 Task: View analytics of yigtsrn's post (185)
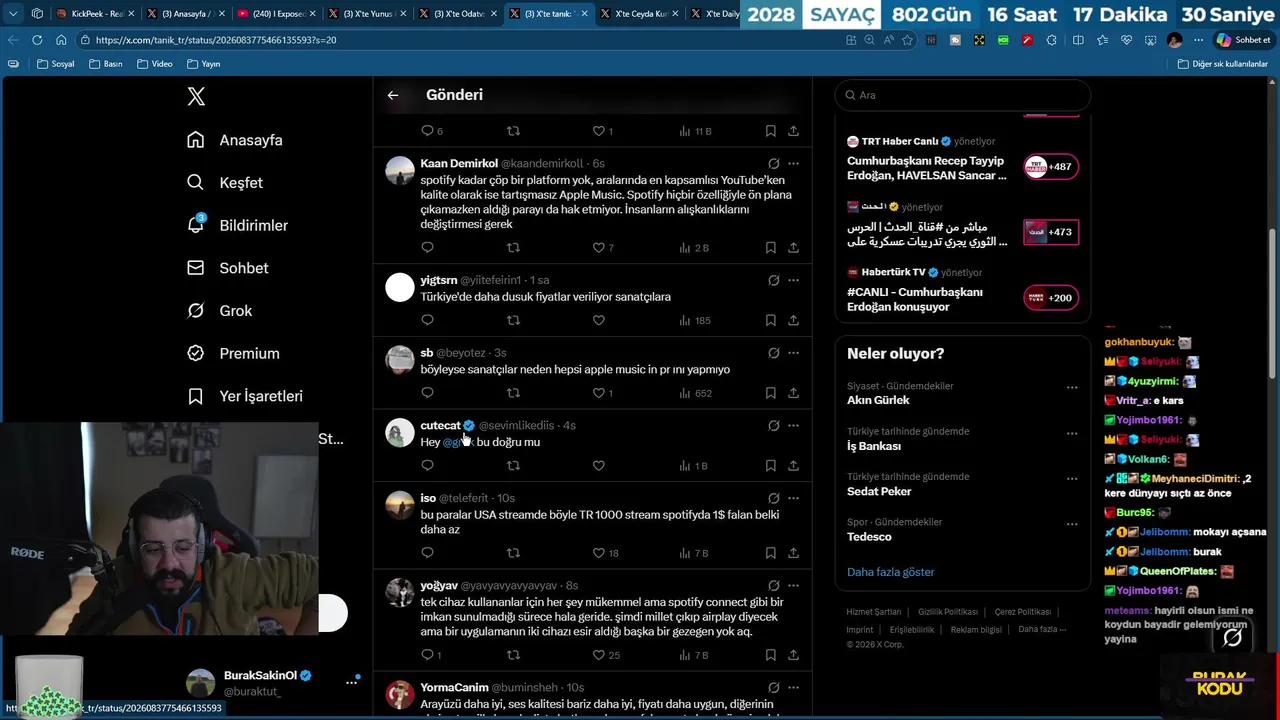tap(695, 320)
